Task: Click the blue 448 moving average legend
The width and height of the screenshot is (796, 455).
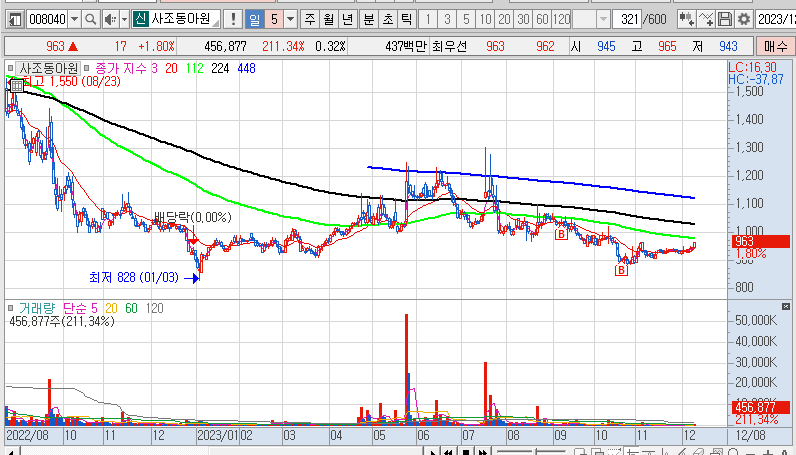Action: point(246,68)
